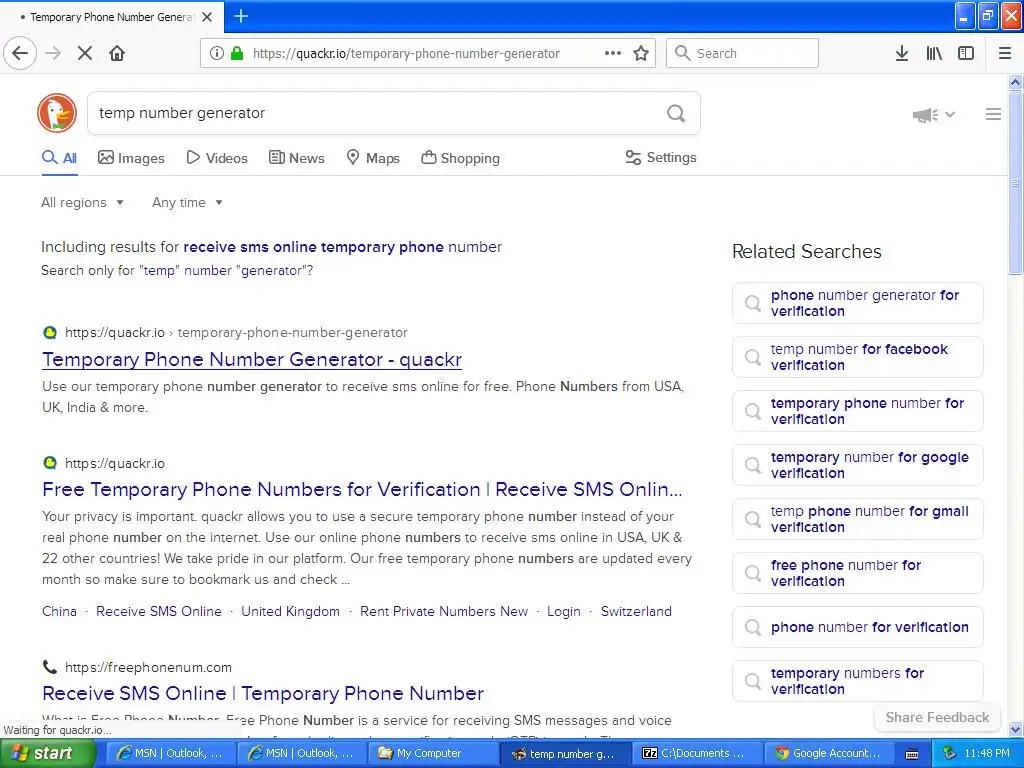The image size is (1024, 768).
Task: Open Temporary Phone Number Generator - quackr result
Action: tap(252, 359)
